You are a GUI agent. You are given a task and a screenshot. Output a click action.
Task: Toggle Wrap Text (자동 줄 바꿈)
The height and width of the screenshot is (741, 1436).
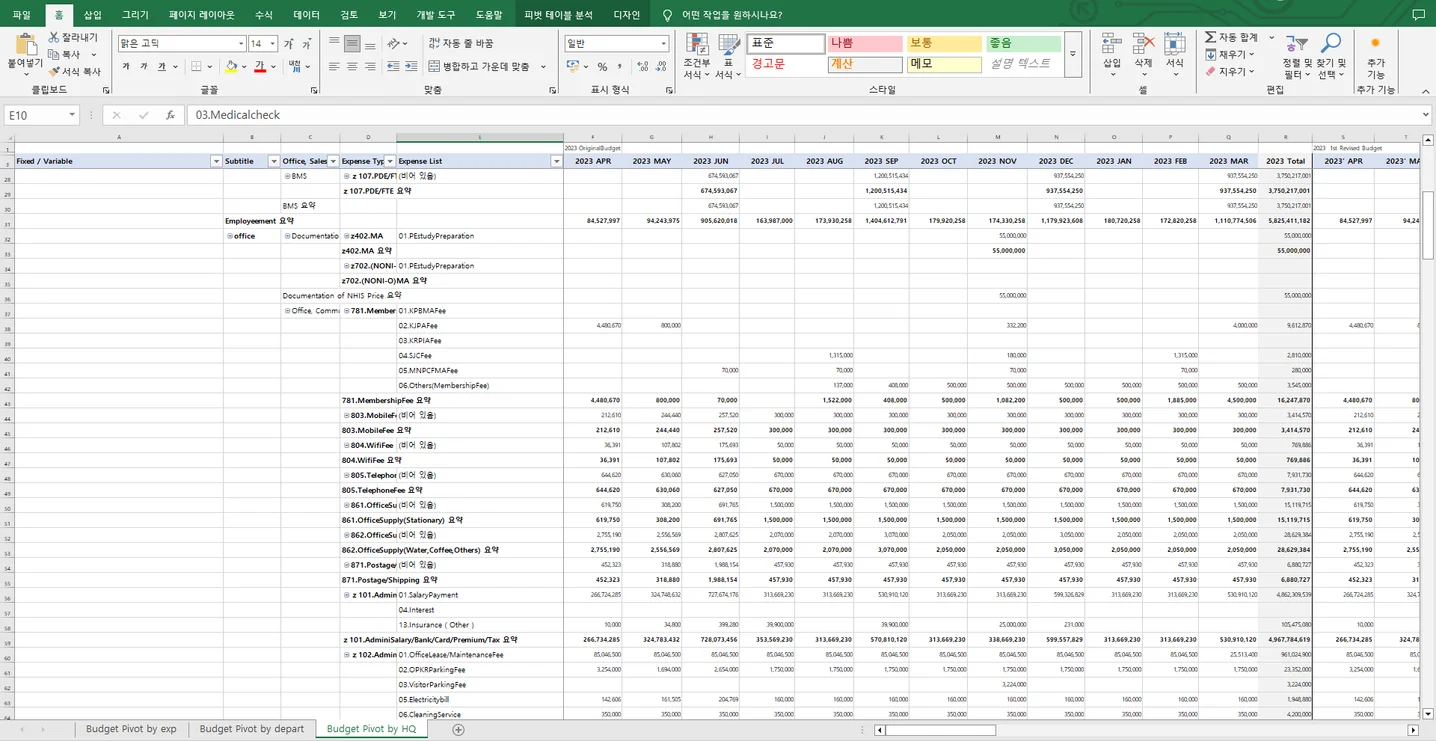click(x=461, y=43)
